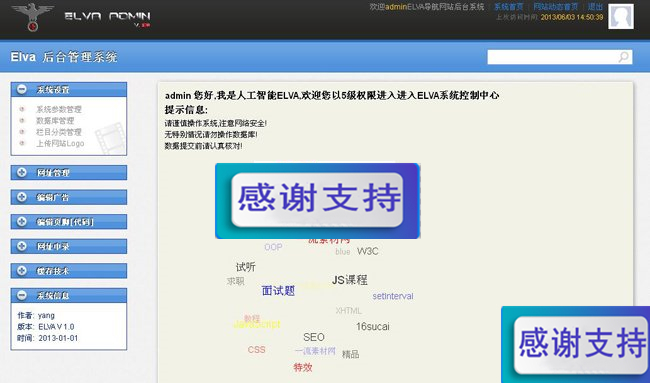
Task: Click the search magnifier icon
Action: tap(623, 57)
